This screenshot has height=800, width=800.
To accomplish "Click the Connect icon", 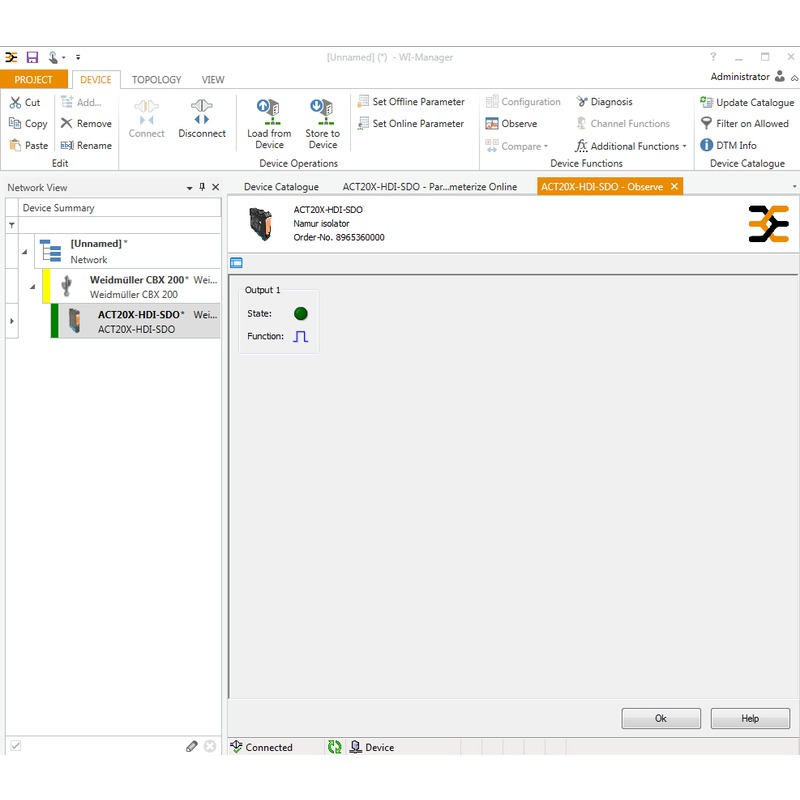I will pos(146,113).
